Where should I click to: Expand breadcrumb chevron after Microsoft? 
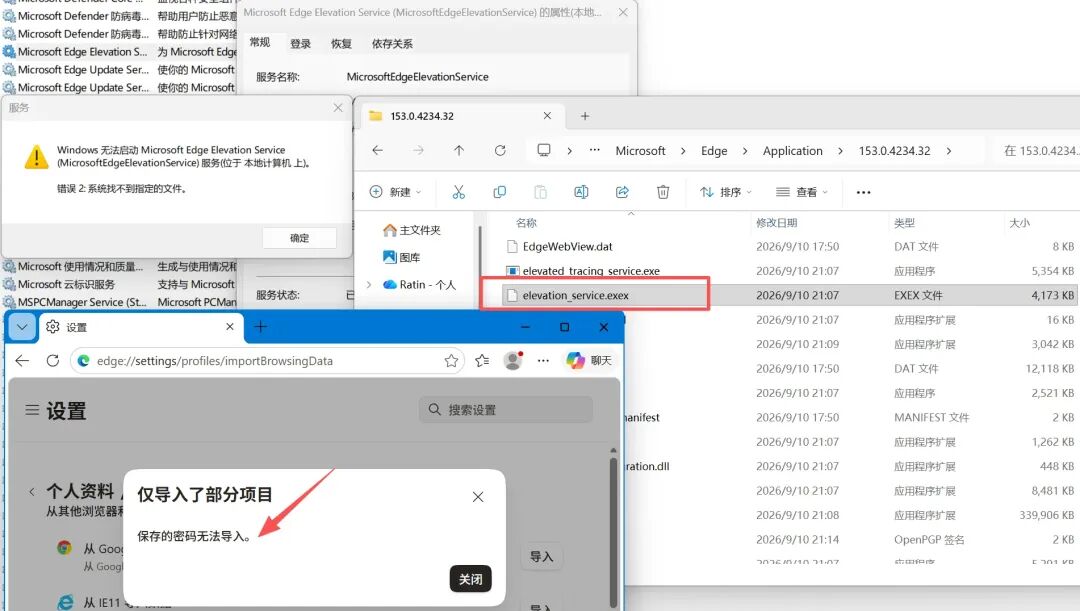pyautogui.click(x=683, y=151)
